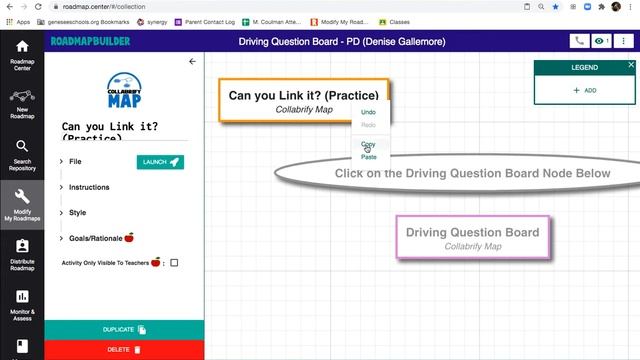Open the Chrome three-dot menu

(x=631, y=7)
